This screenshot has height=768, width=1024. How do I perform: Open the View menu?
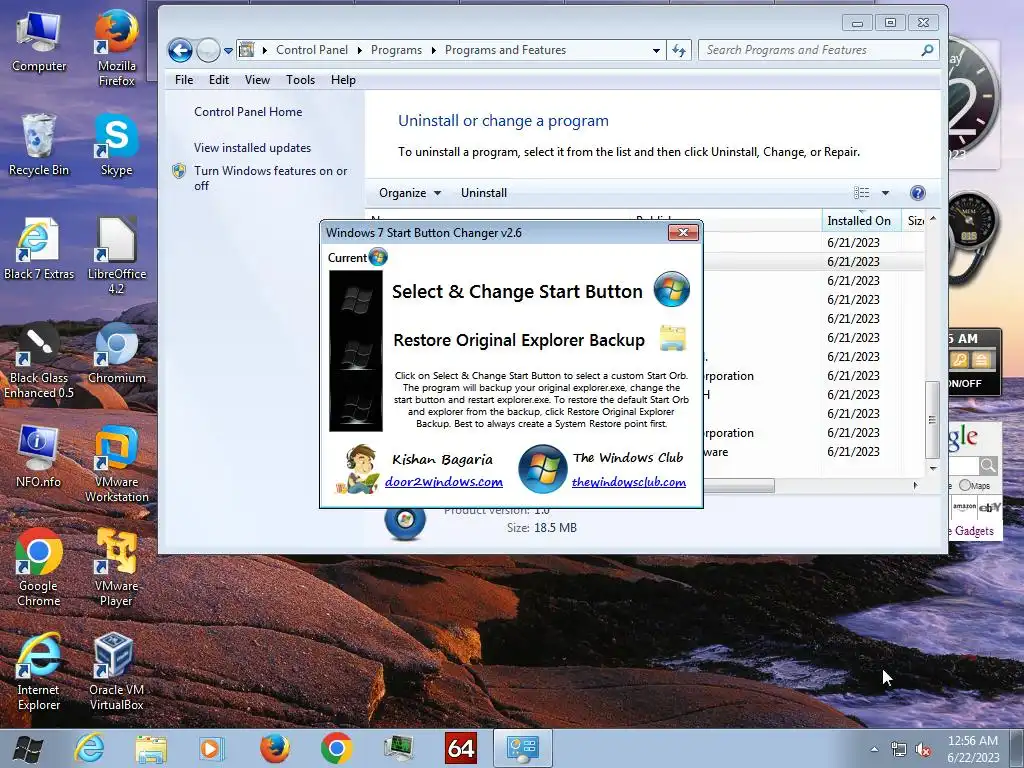pos(257,80)
